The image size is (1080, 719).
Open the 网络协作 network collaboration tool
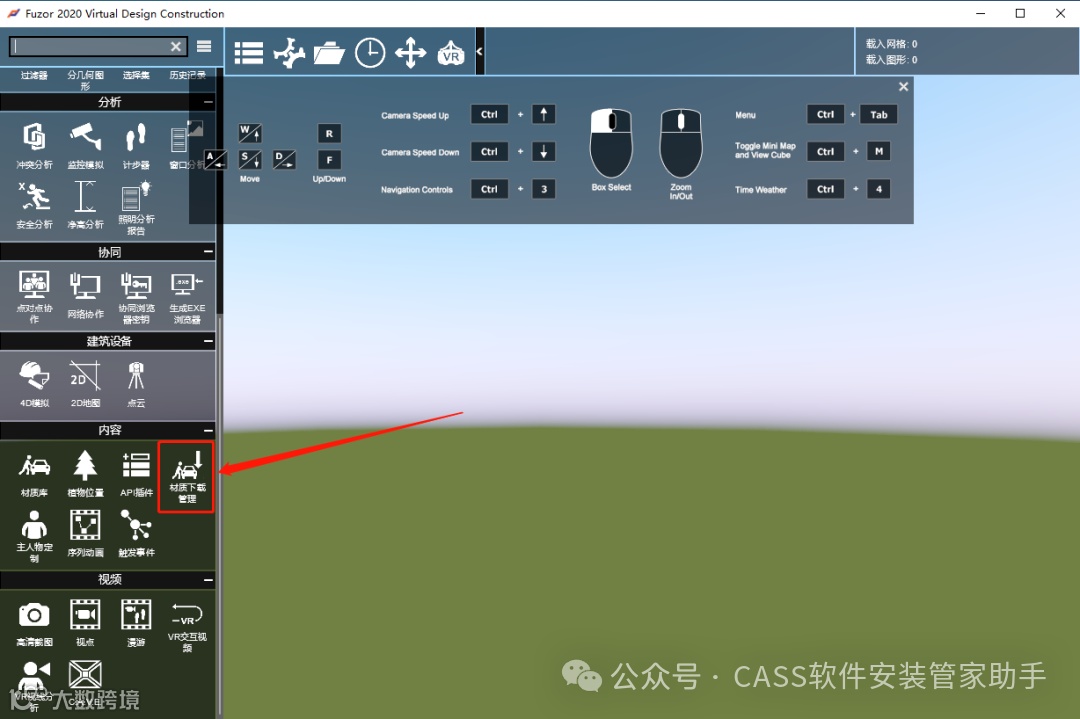85,295
